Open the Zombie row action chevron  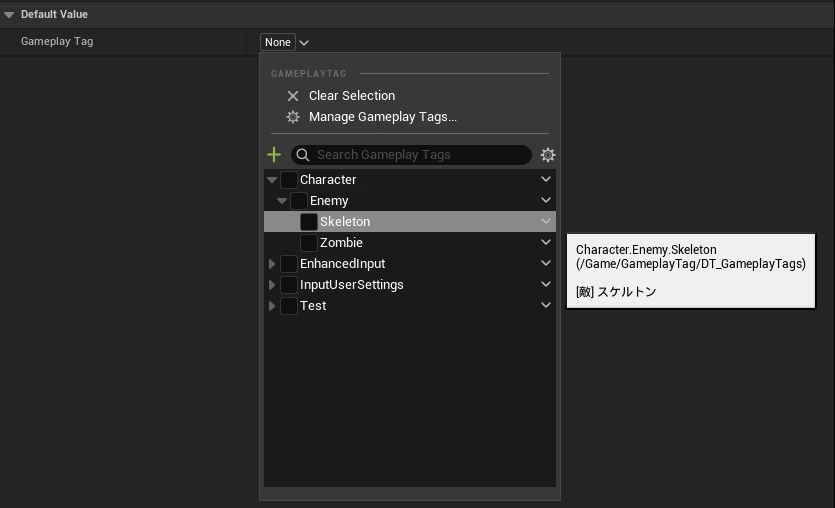(x=546, y=243)
